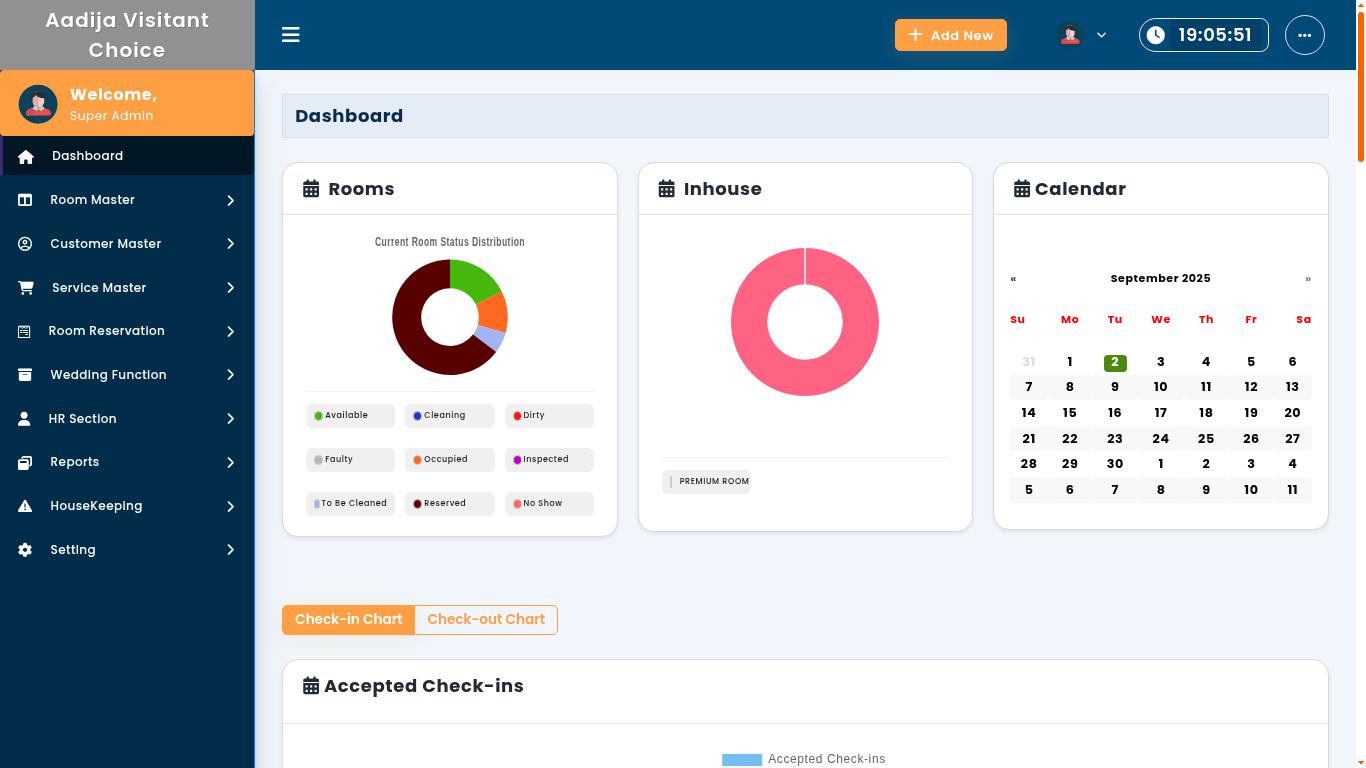
Task: Switch to the Check-out Chart tab
Action: (486, 620)
